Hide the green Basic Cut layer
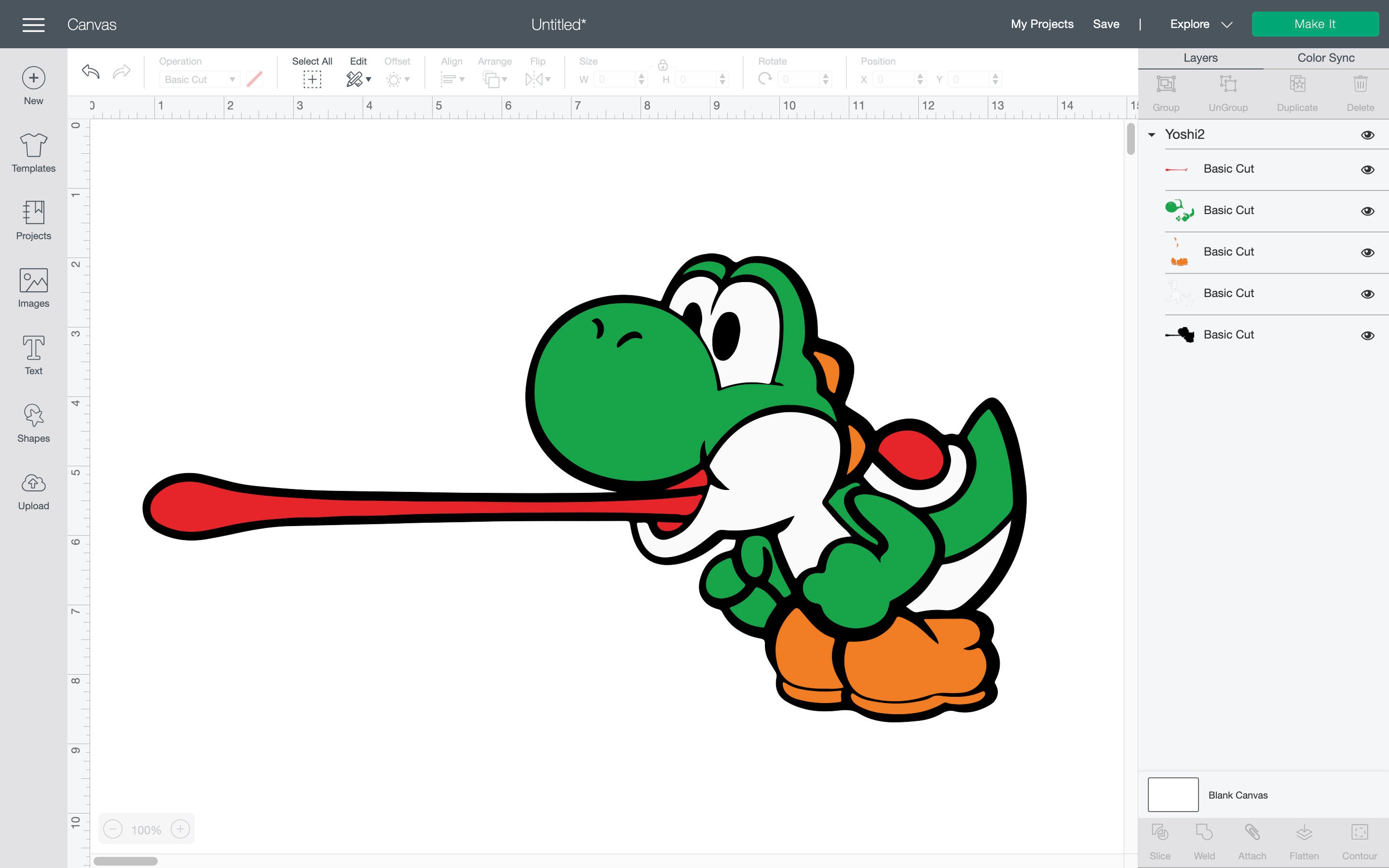The width and height of the screenshot is (1389, 868). 1368,211
